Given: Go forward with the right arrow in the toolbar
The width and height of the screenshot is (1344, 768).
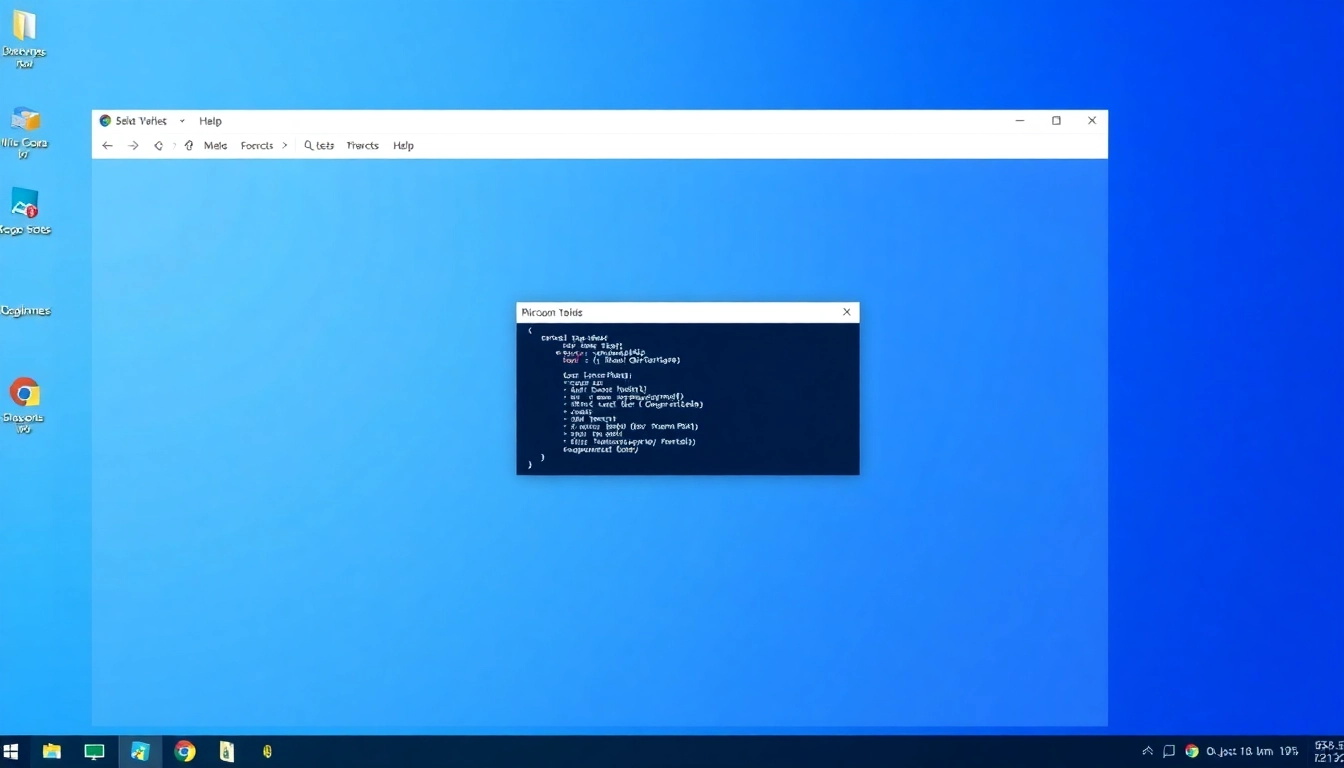Looking at the screenshot, I should point(133,146).
